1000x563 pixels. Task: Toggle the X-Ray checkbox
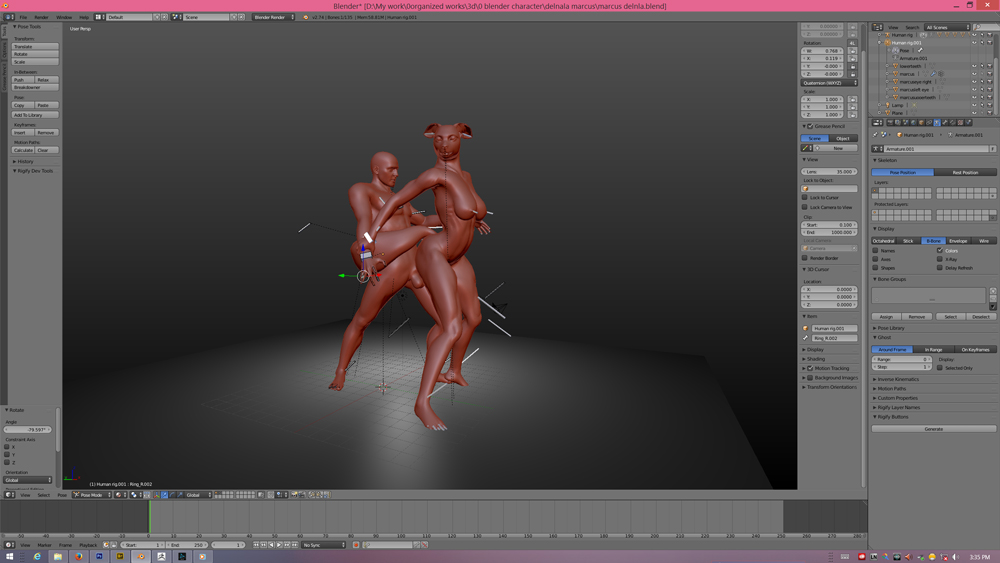pos(940,259)
